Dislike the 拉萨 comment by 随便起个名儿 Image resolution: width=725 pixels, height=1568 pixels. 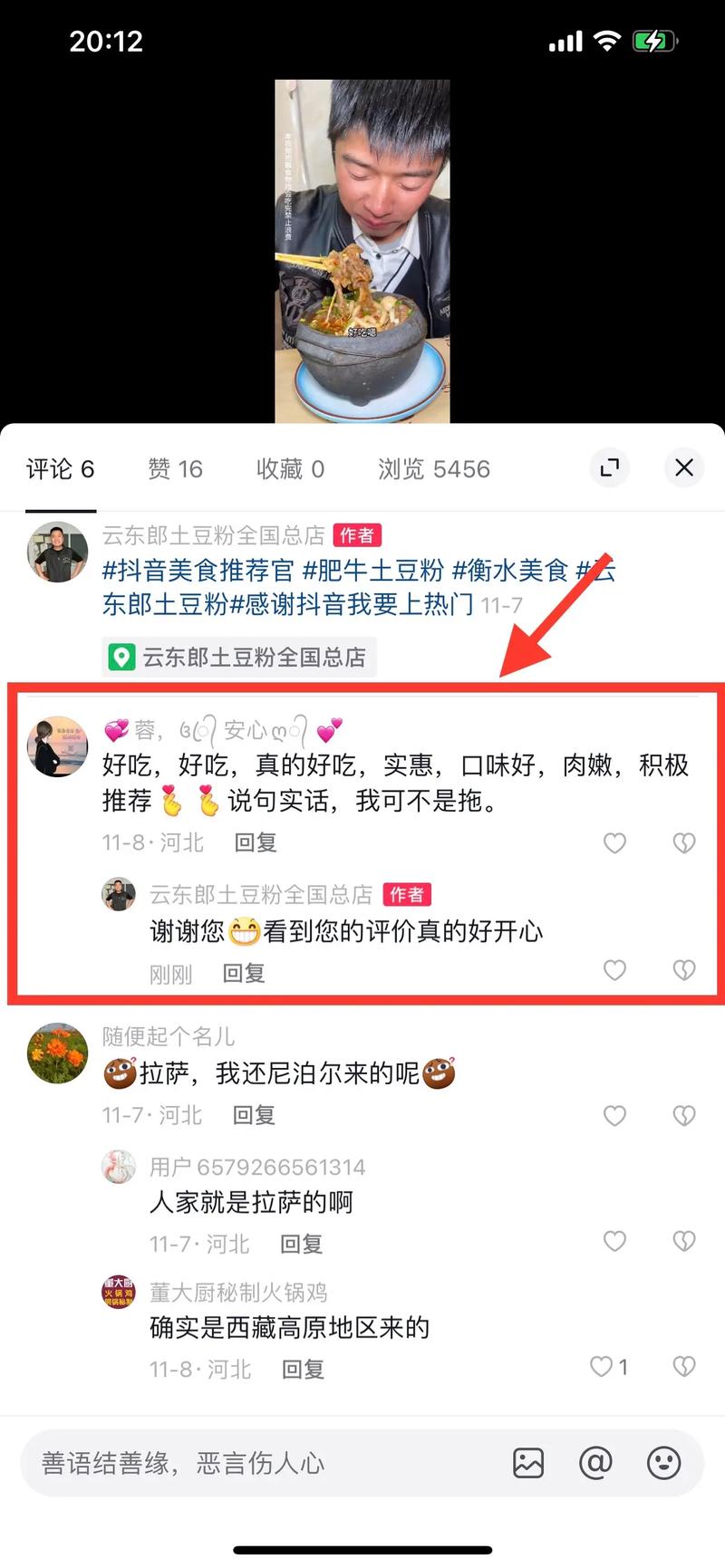click(x=684, y=1116)
